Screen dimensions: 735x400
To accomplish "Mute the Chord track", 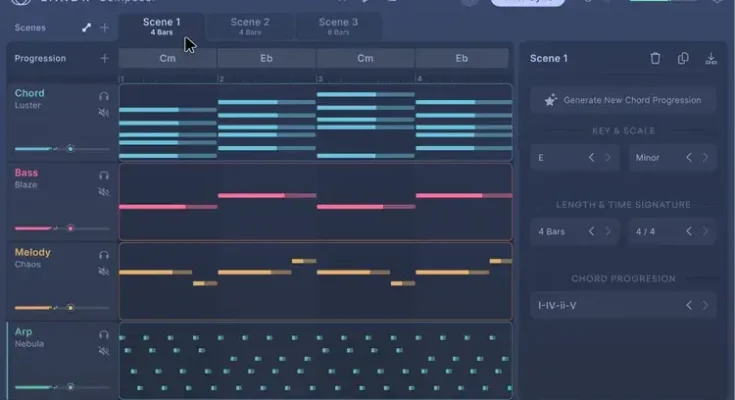I will [104, 112].
